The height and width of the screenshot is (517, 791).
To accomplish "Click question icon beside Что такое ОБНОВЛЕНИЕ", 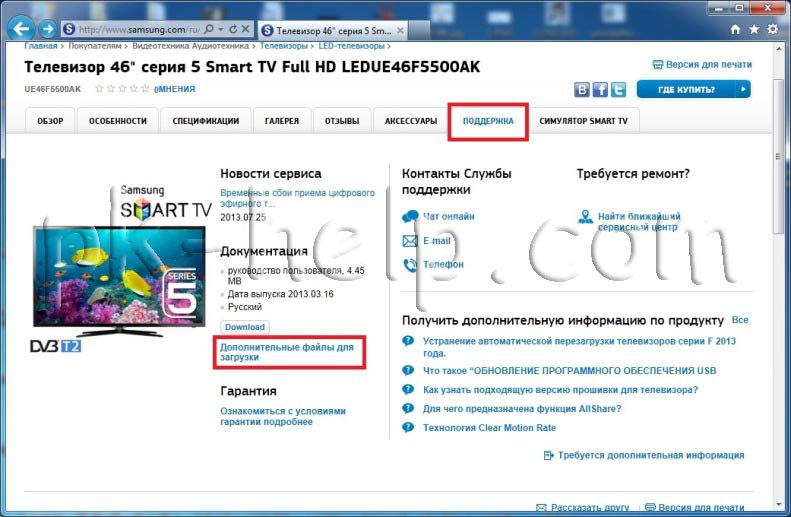I will [408, 370].
